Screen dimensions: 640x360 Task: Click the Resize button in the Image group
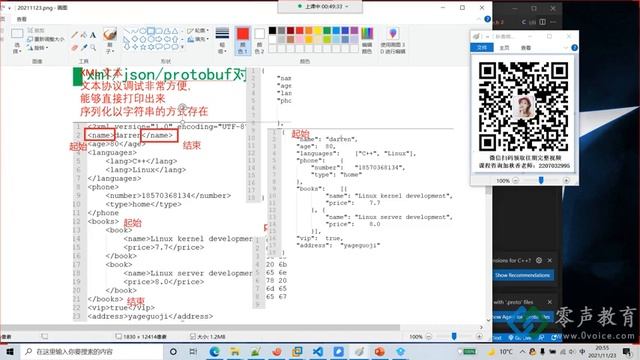[x=46, y=39]
